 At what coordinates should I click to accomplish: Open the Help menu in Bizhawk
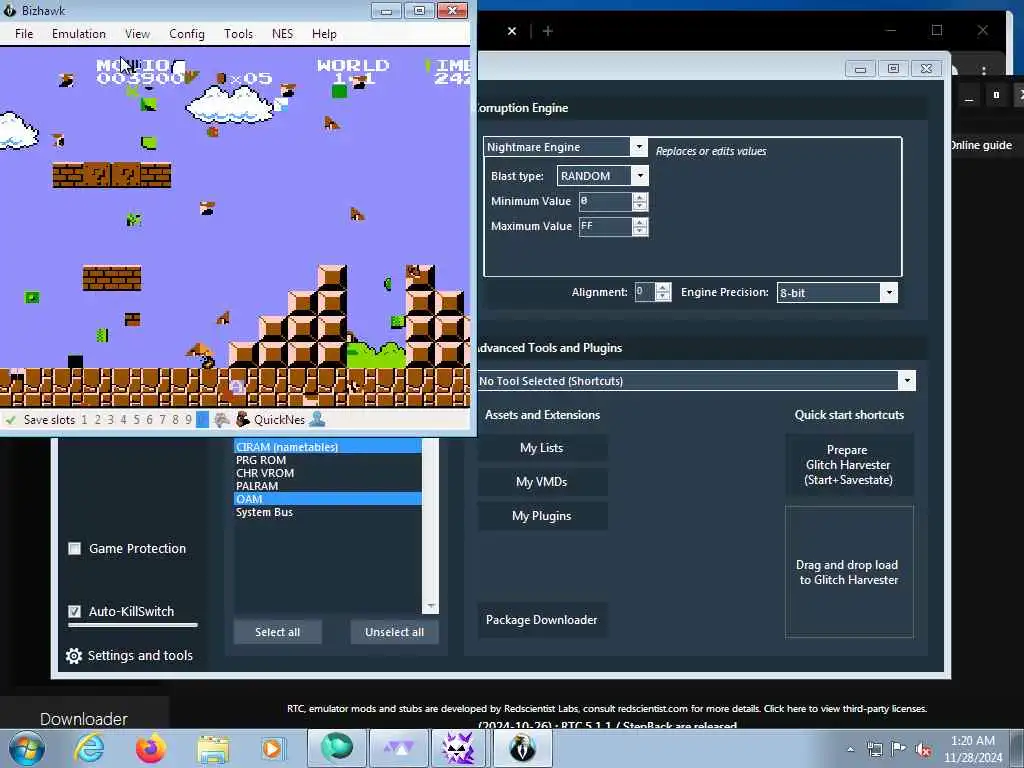pyautogui.click(x=324, y=33)
